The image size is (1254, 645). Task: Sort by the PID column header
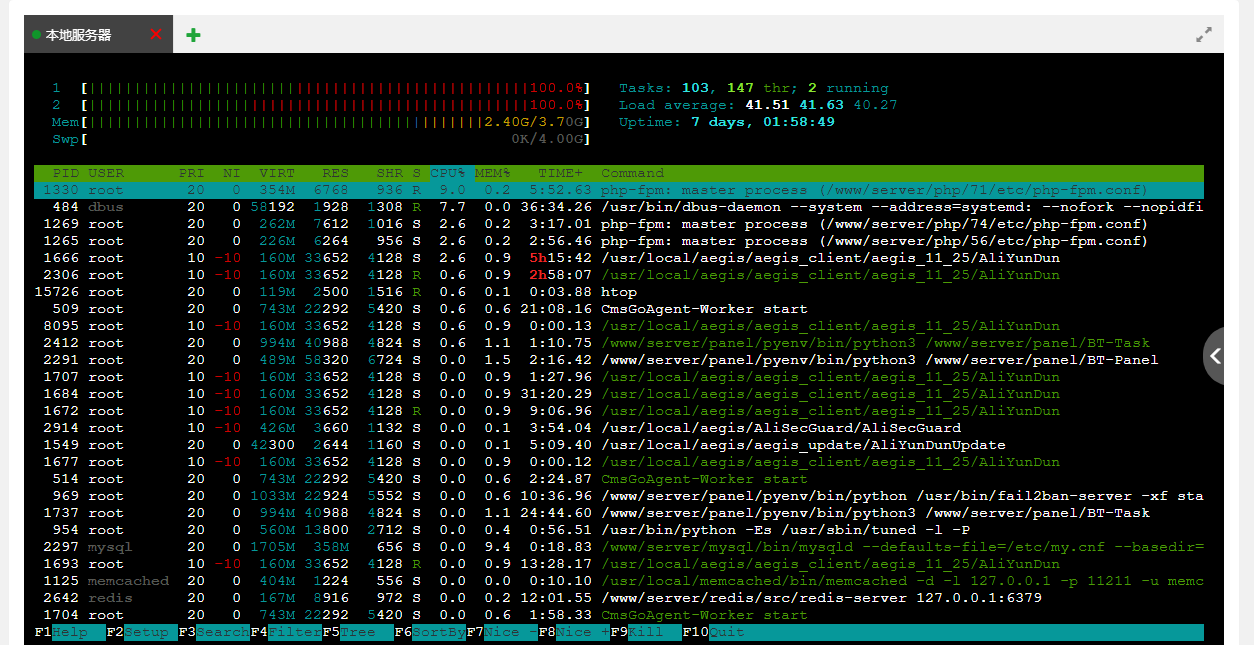(x=66, y=173)
